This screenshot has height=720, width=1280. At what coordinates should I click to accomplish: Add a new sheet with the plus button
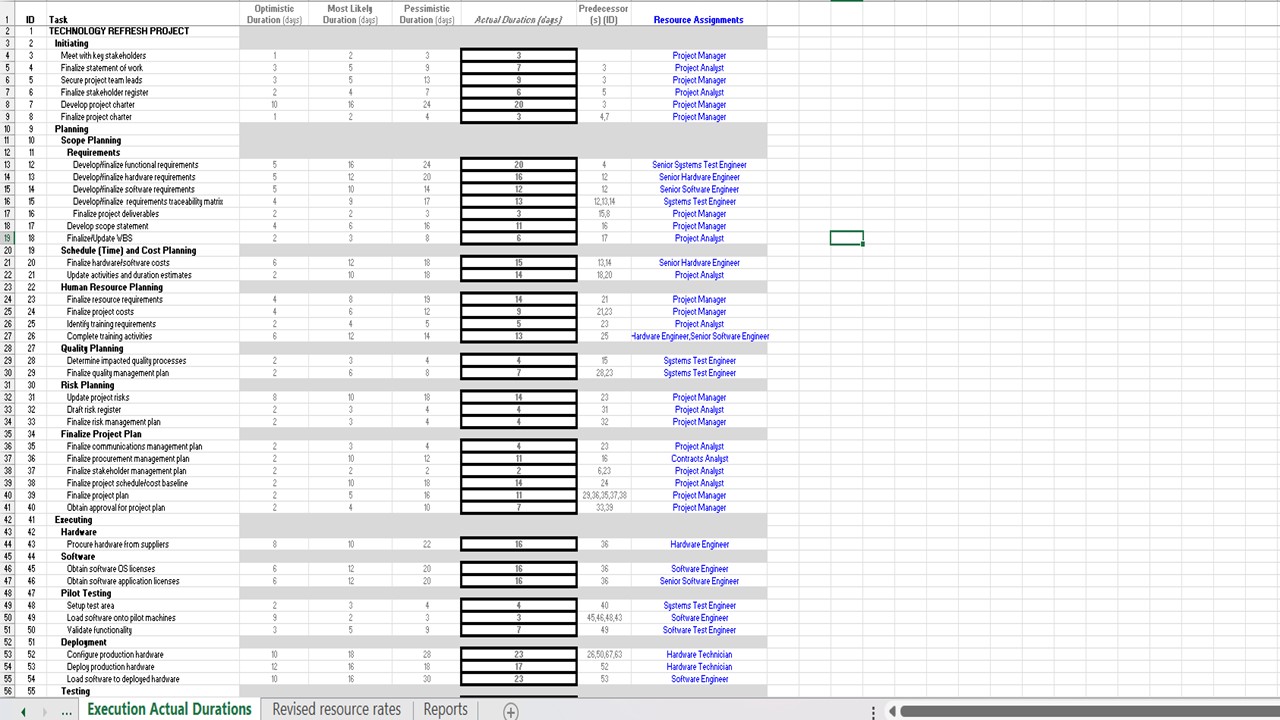pyautogui.click(x=510, y=711)
